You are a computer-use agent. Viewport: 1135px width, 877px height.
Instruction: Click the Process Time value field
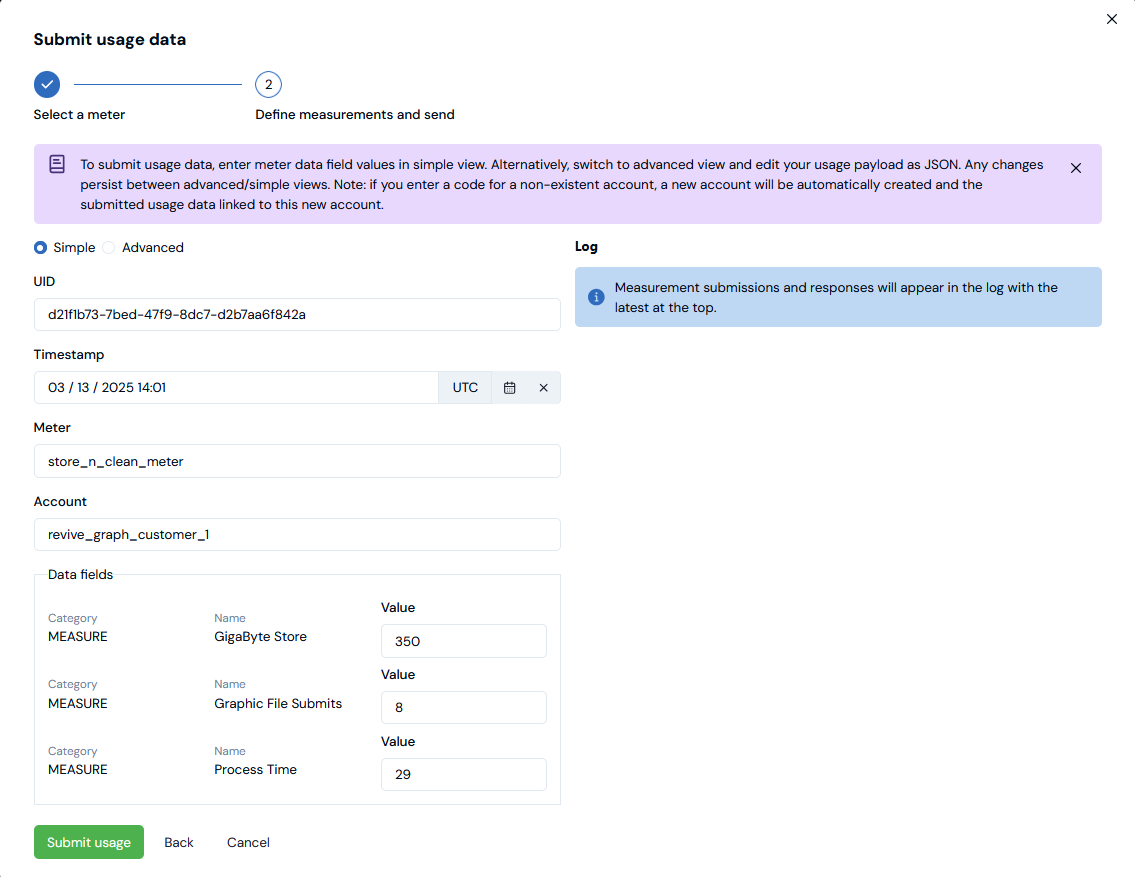tap(464, 774)
